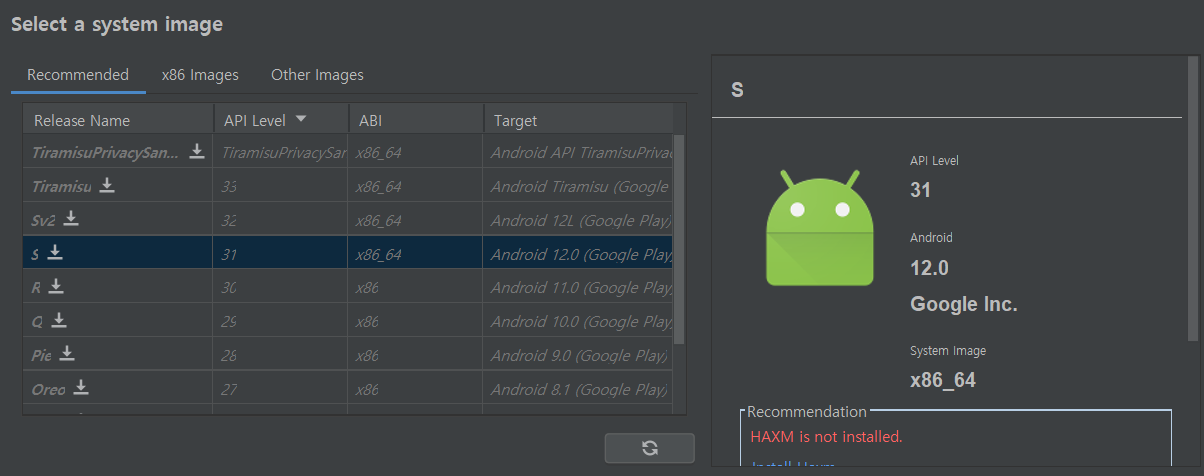Select the Android 12.0 (Google Play) target cell
The height and width of the screenshot is (476, 1204).
coord(579,254)
